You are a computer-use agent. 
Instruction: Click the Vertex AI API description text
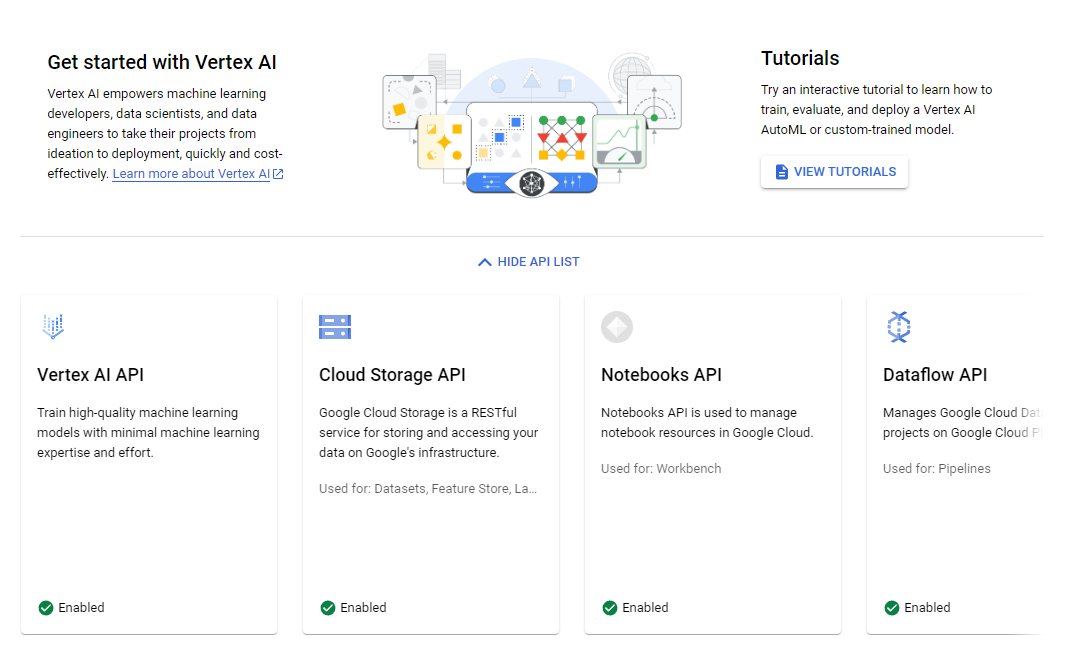pyautogui.click(x=148, y=433)
